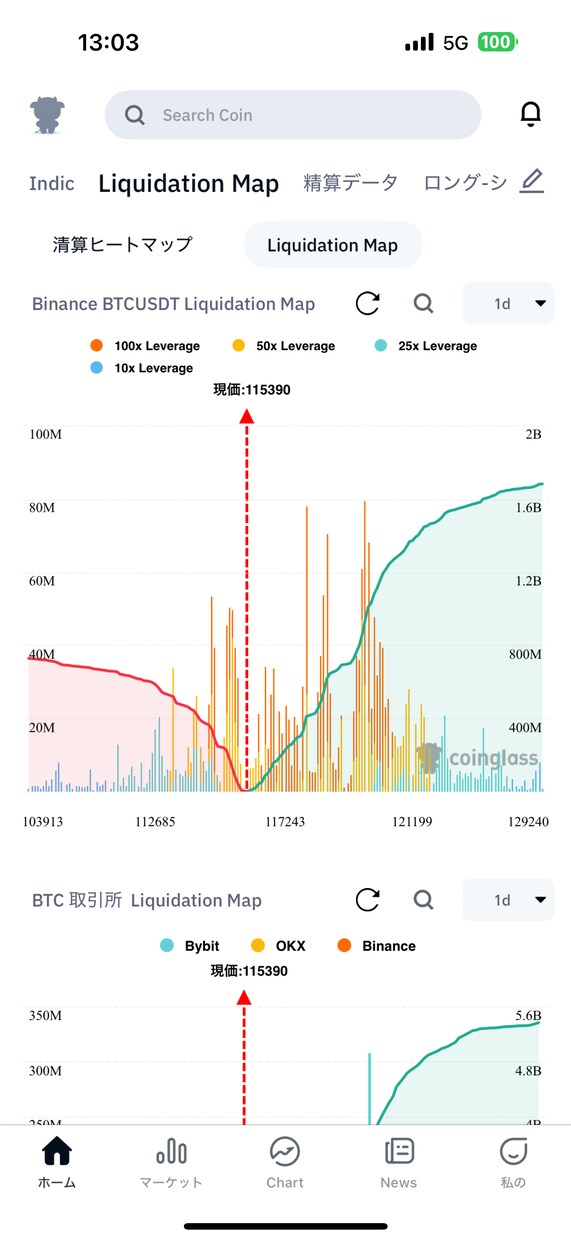Click the blue 10x Leverage color dot

pos(97,368)
